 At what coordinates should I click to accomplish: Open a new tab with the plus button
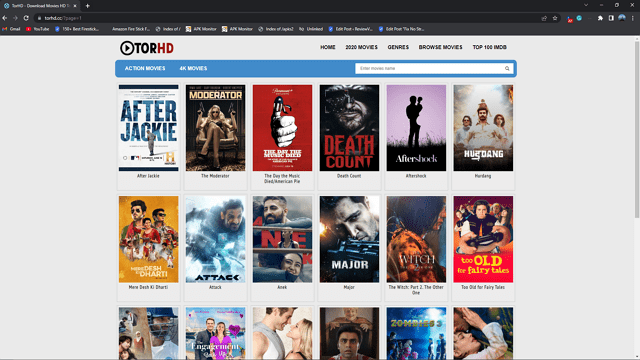(87, 6)
